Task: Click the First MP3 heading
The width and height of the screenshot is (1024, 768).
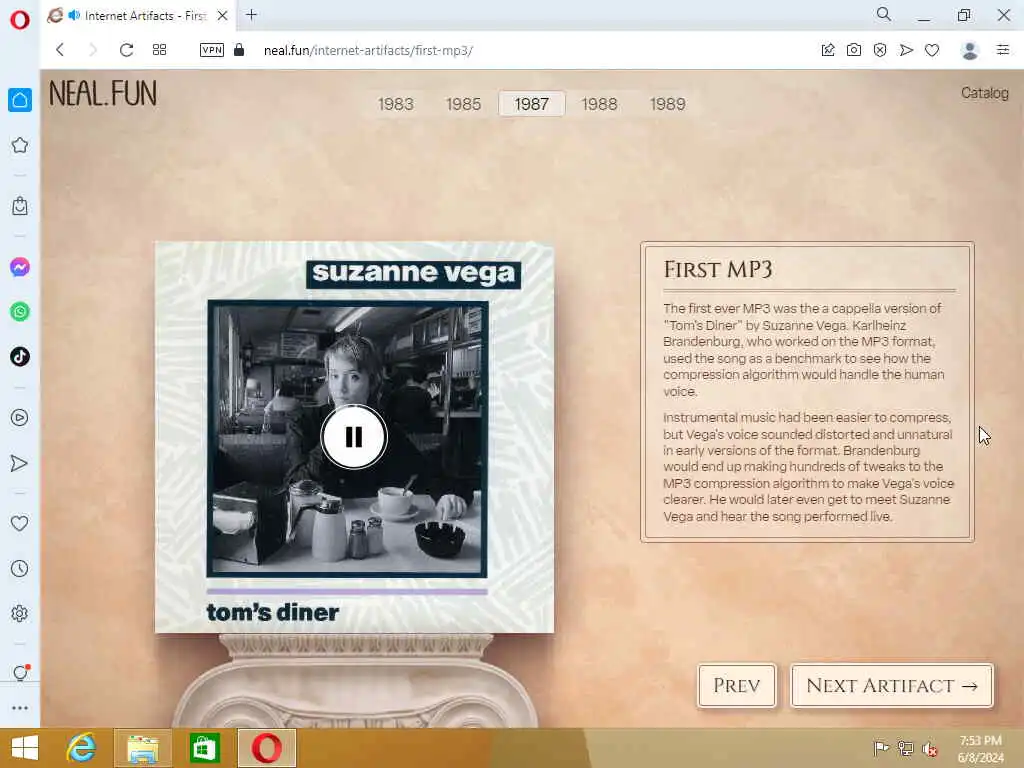Action: click(x=718, y=269)
